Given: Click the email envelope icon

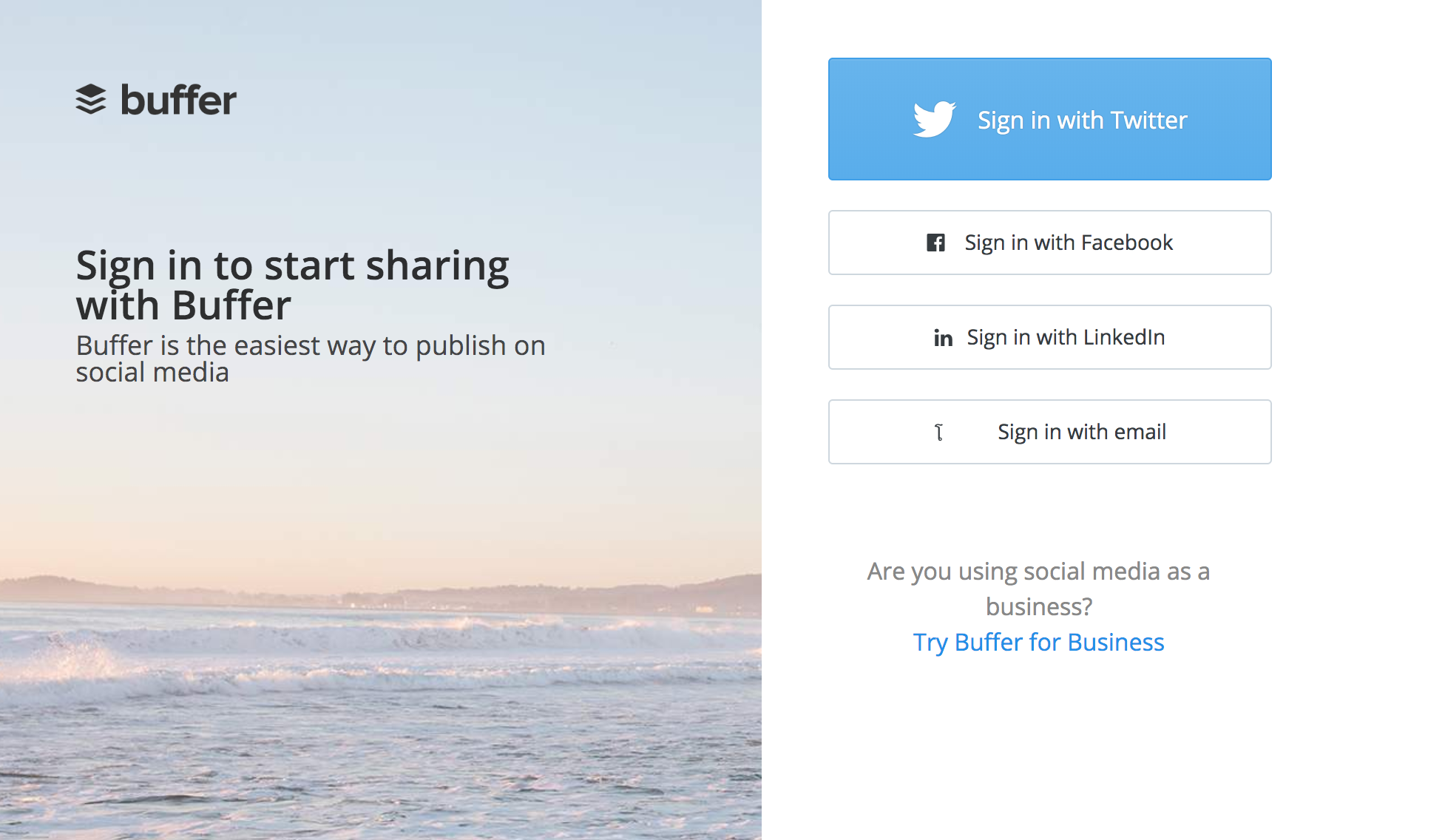Looking at the screenshot, I should click(x=940, y=432).
